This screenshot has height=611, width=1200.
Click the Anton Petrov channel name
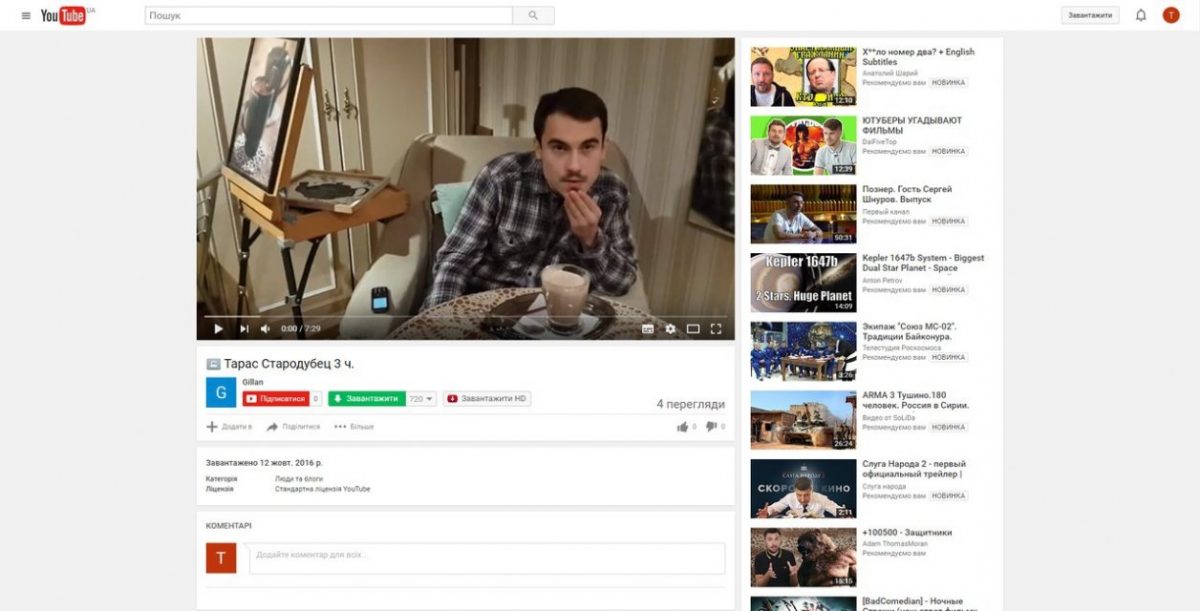882,279
